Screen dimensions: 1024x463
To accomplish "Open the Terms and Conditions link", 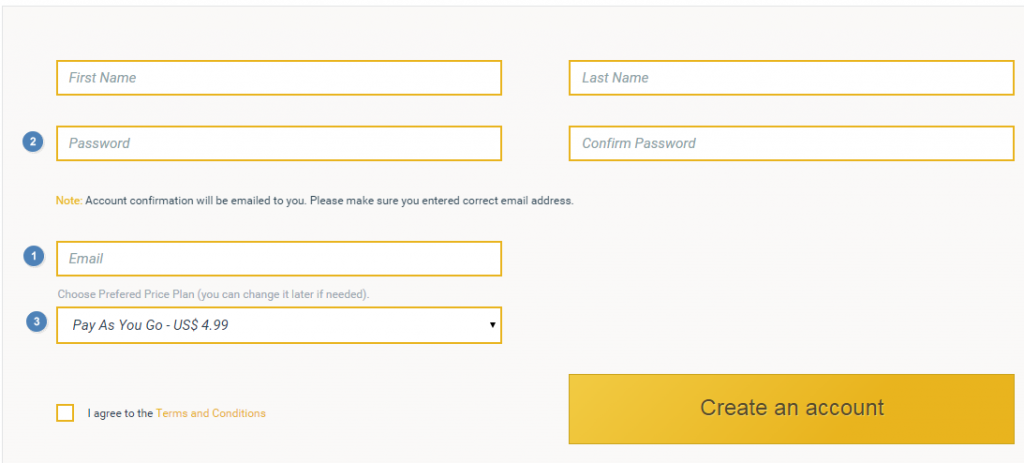I will click(211, 413).
